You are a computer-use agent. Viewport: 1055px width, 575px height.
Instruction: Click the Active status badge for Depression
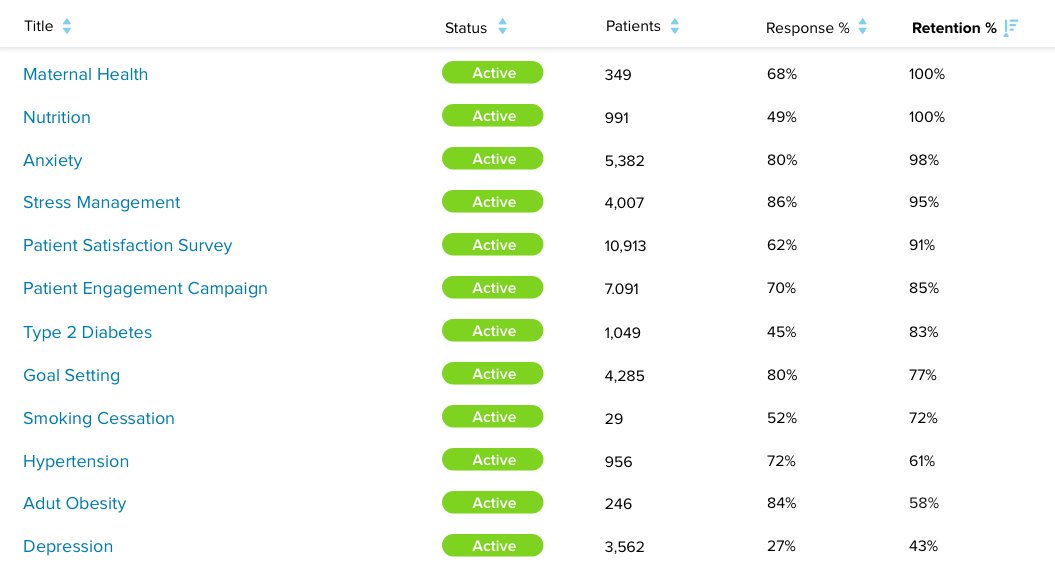click(492, 546)
